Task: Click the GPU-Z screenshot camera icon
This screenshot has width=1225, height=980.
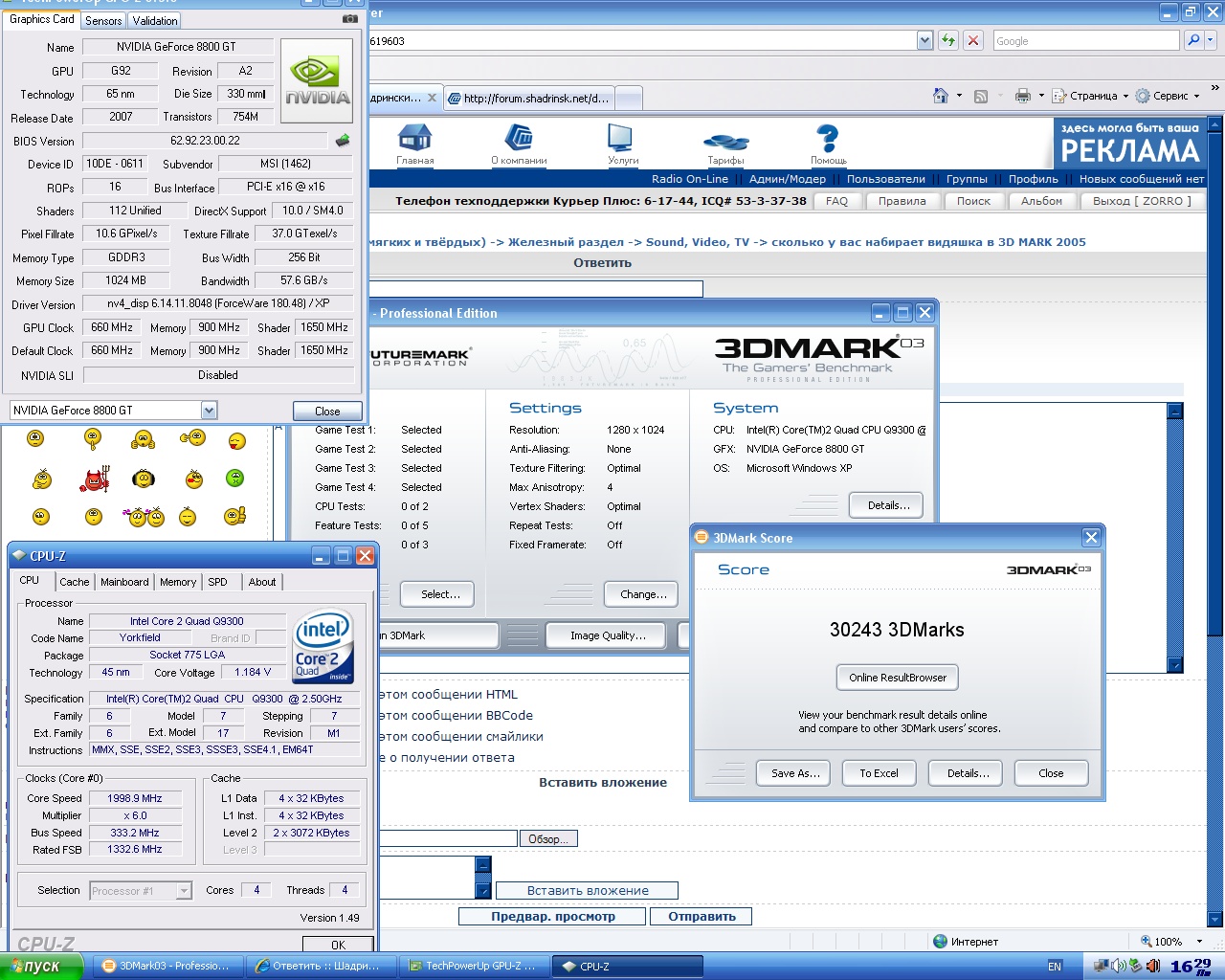Action: tap(350, 18)
